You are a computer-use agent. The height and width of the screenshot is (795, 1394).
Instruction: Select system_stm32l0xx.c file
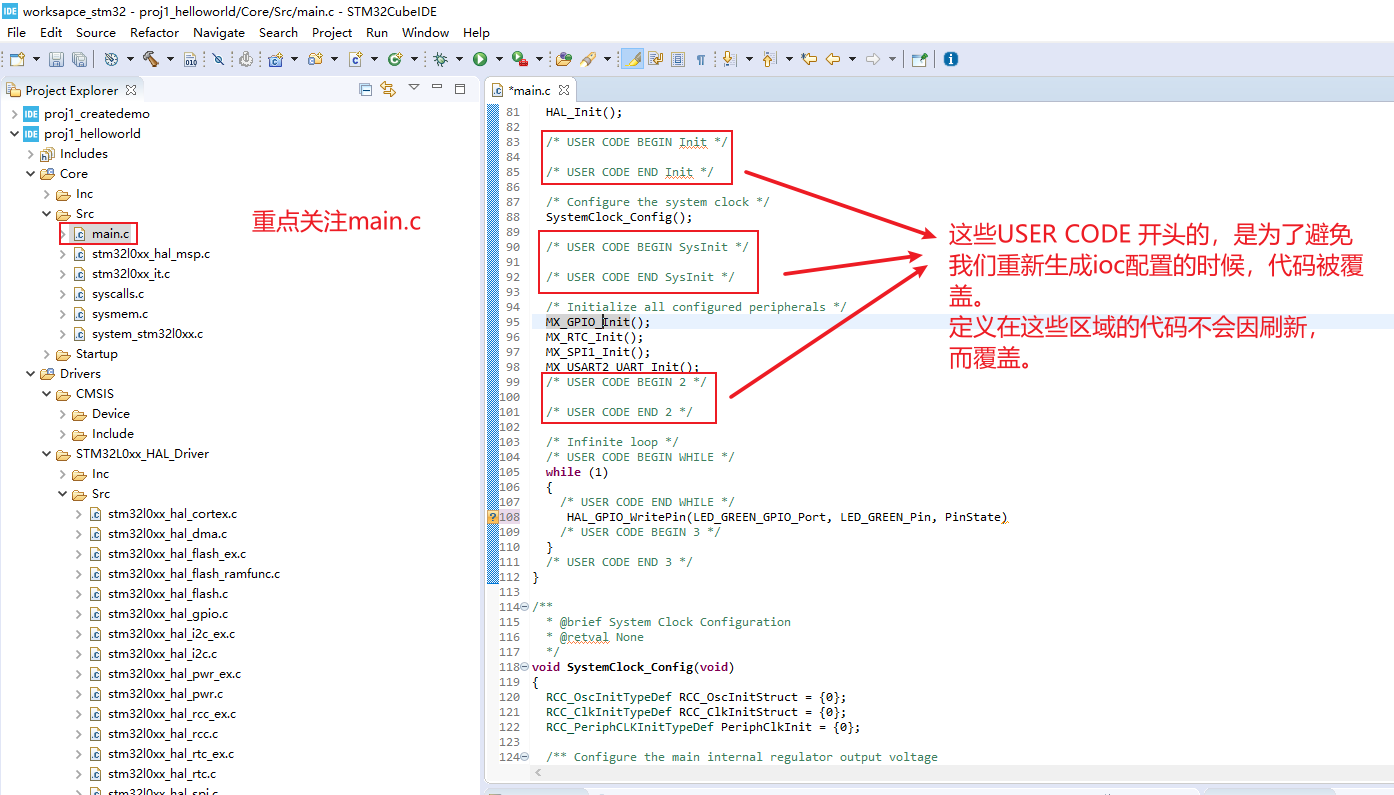point(146,334)
